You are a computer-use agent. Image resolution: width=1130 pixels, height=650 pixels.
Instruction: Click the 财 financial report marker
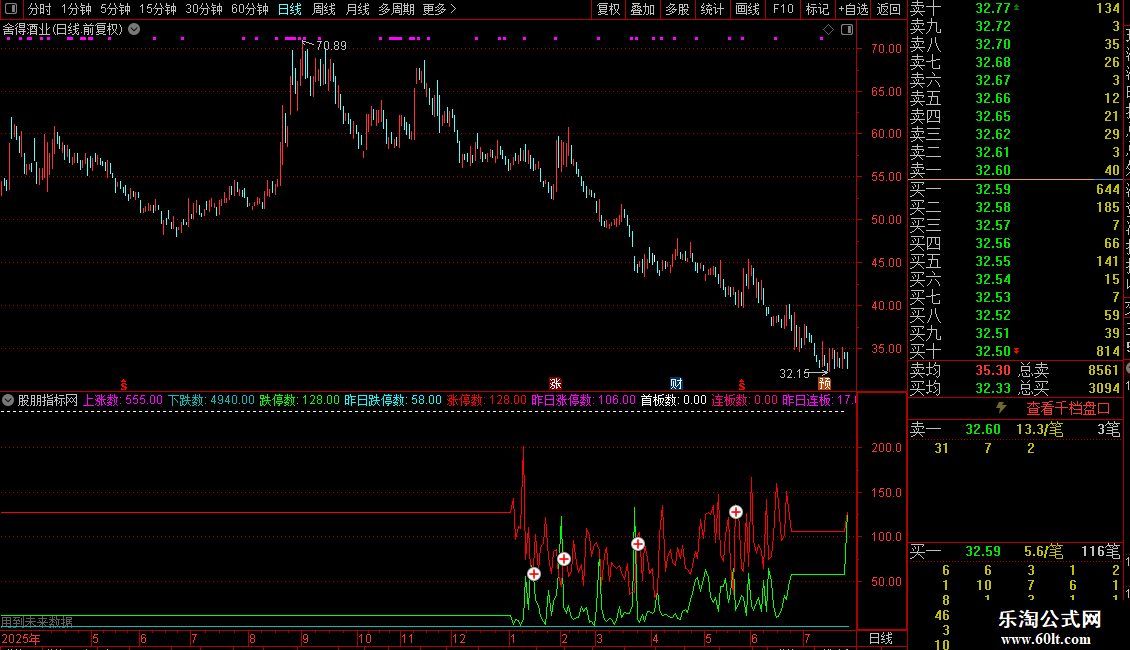click(676, 384)
